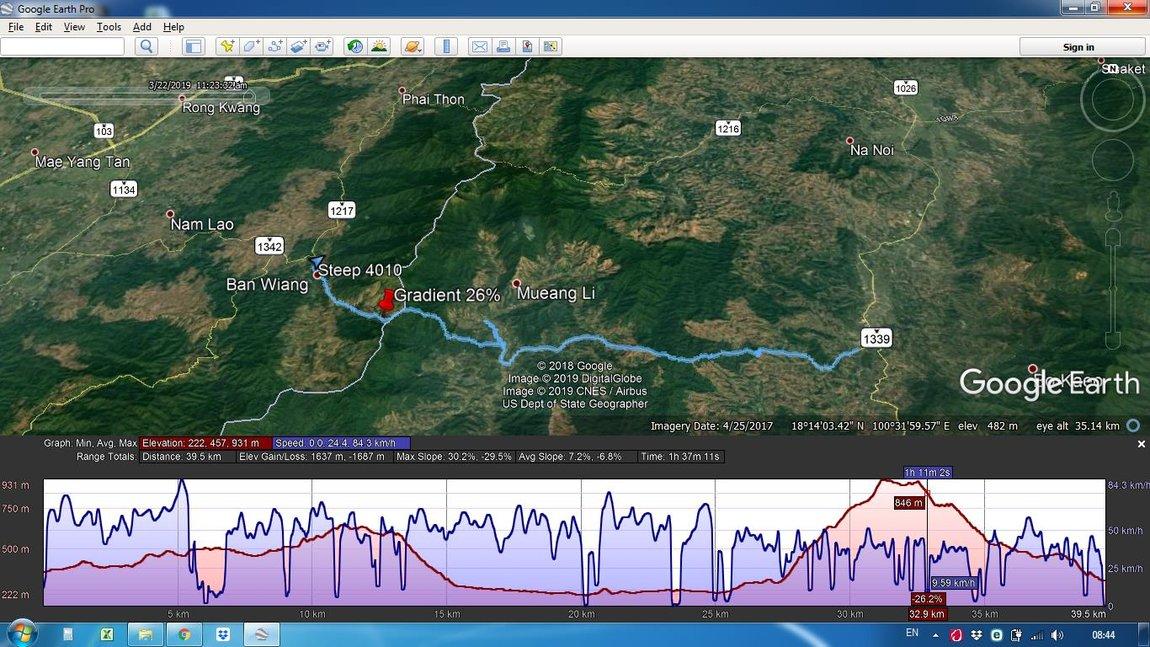This screenshot has height=647, width=1150.
Task: Toggle the sidebar panel icon
Action: [x=193, y=46]
